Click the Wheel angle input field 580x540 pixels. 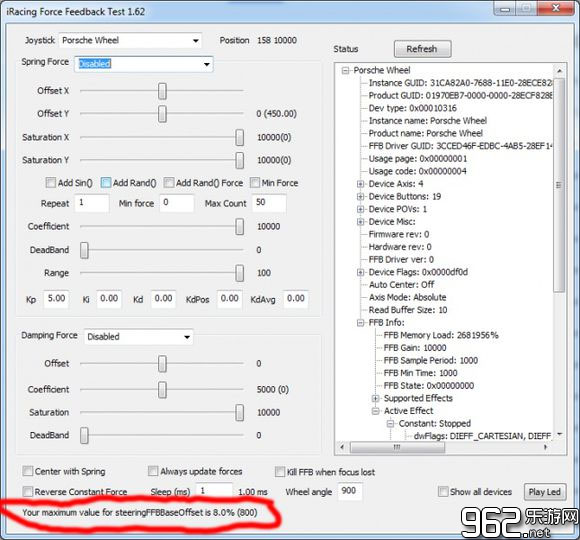click(x=350, y=491)
